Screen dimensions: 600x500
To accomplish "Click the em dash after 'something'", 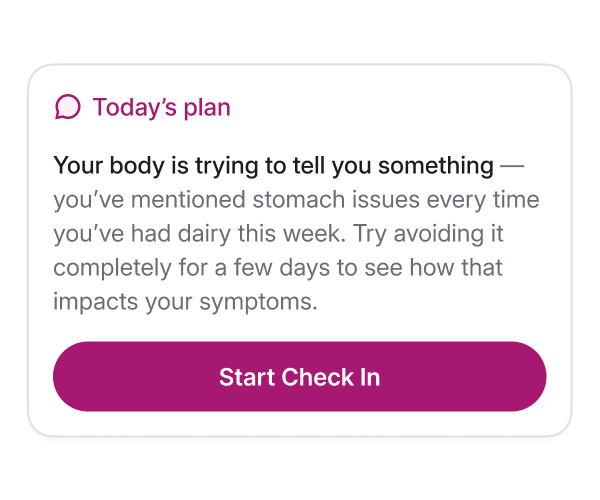I will 512,166.
